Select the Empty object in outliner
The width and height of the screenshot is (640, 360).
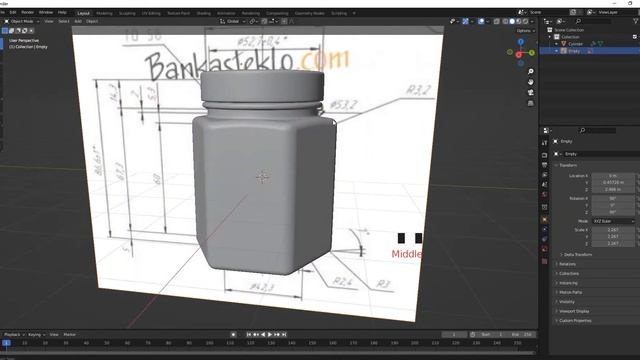[574, 51]
